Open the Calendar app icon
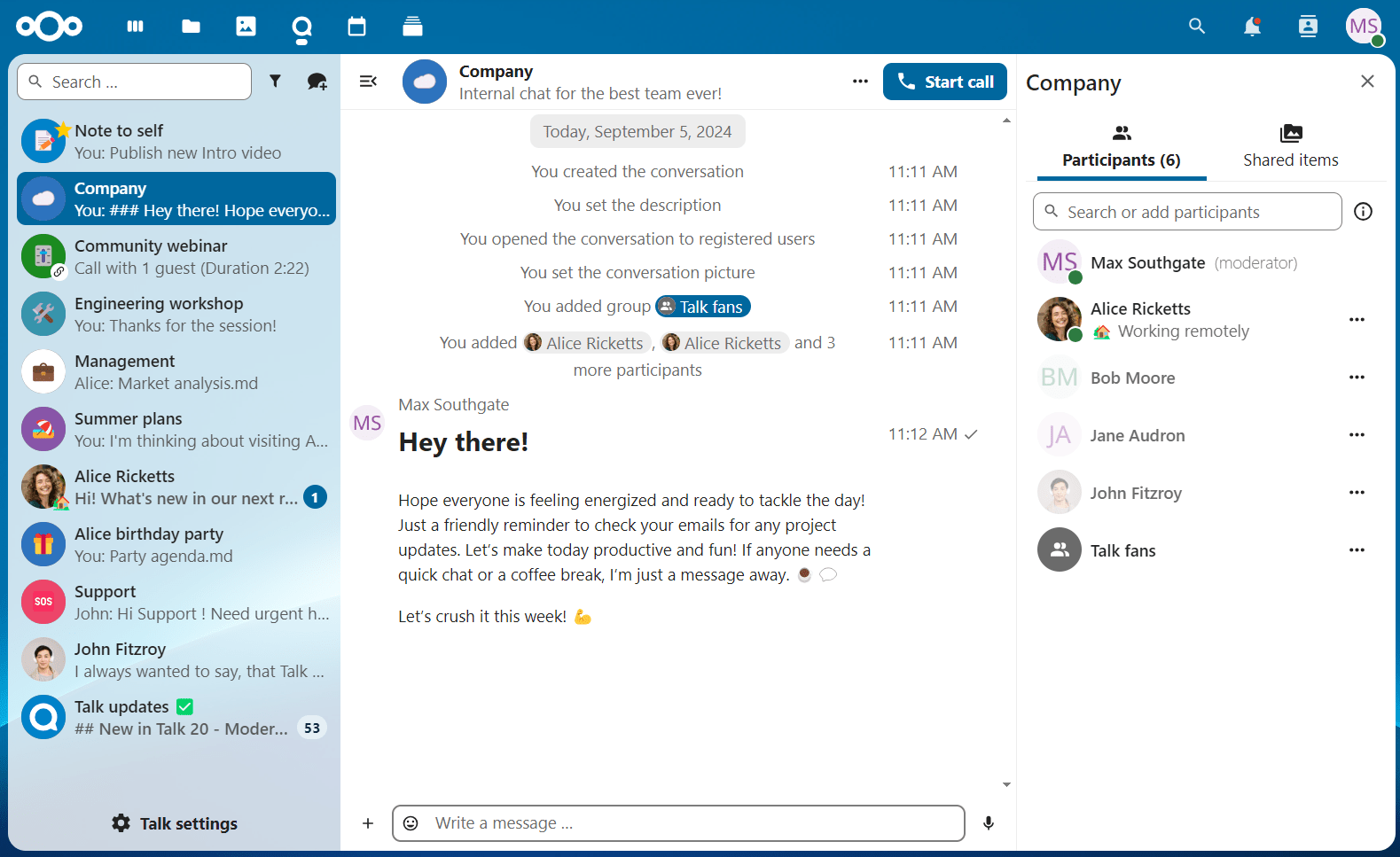Viewport: 1400px width, 857px height. pyautogui.click(x=356, y=27)
